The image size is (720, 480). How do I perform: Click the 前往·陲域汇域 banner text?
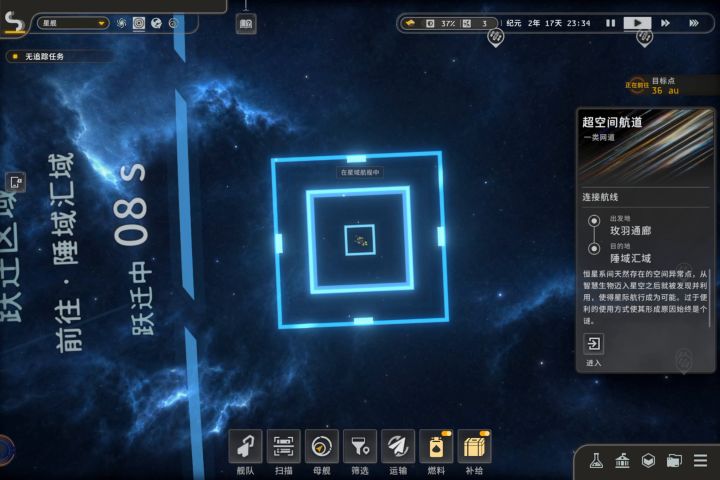pyautogui.click(x=66, y=253)
